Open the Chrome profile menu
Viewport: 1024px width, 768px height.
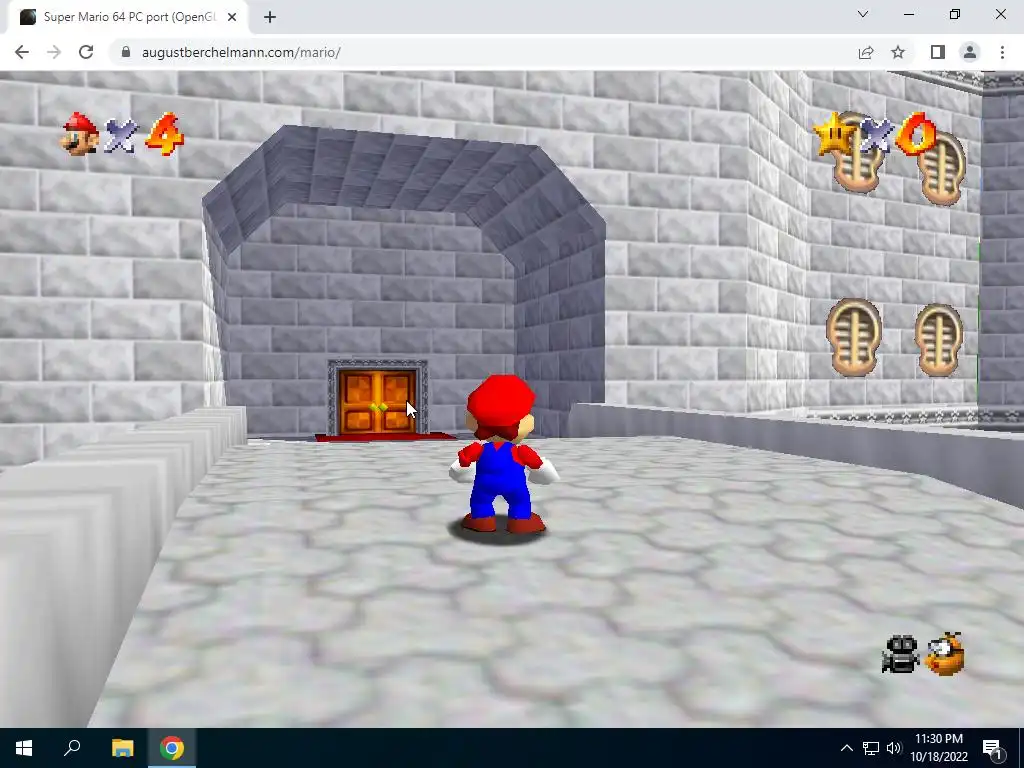[x=970, y=52]
